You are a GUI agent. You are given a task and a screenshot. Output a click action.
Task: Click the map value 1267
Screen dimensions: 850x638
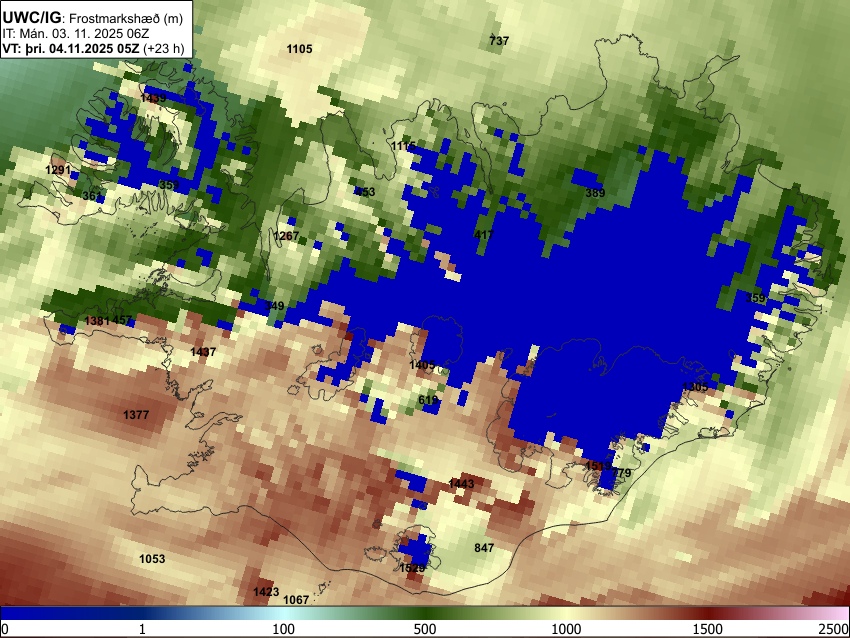pyautogui.click(x=286, y=236)
